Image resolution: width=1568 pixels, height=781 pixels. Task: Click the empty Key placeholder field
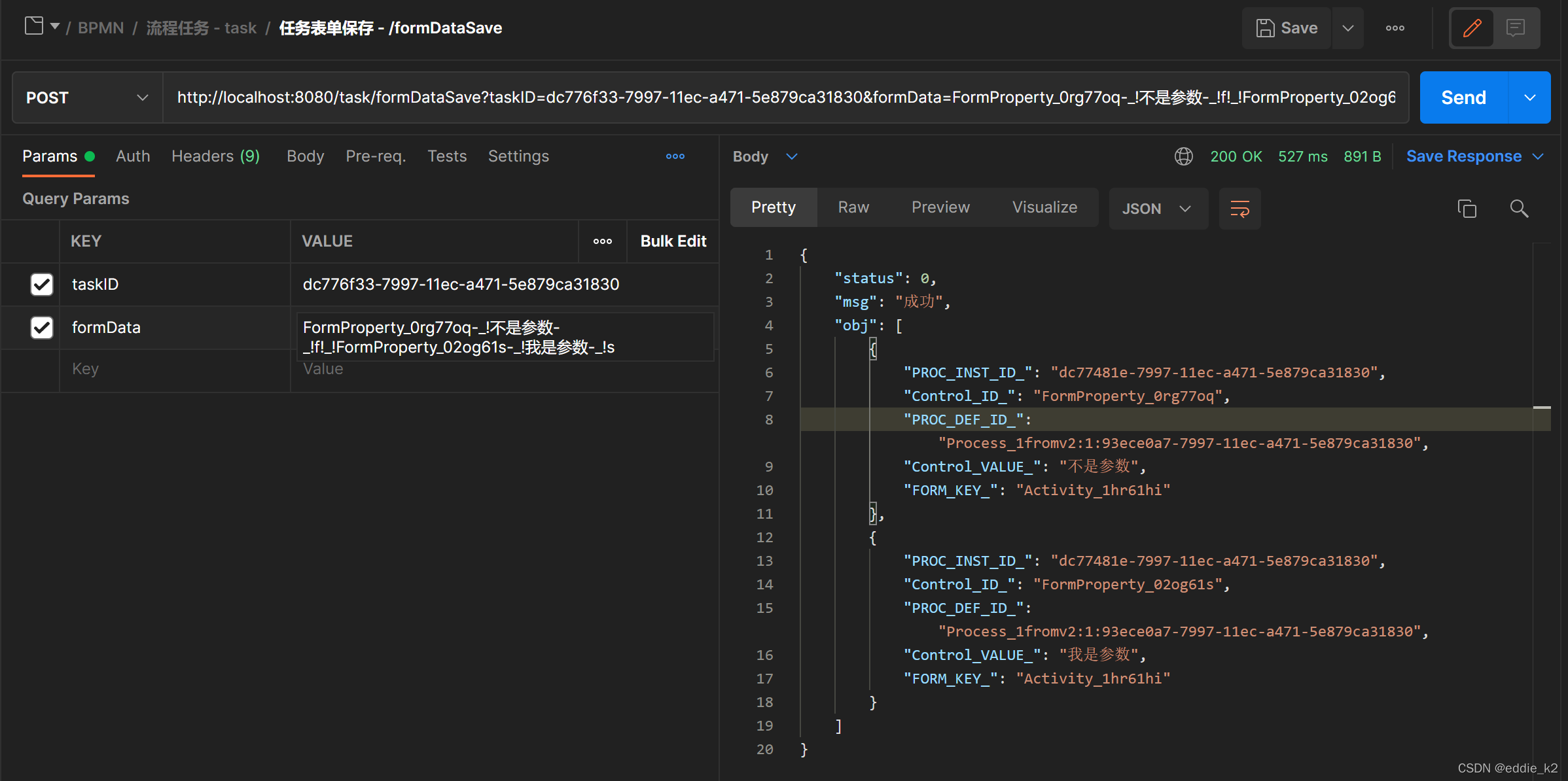(175, 369)
